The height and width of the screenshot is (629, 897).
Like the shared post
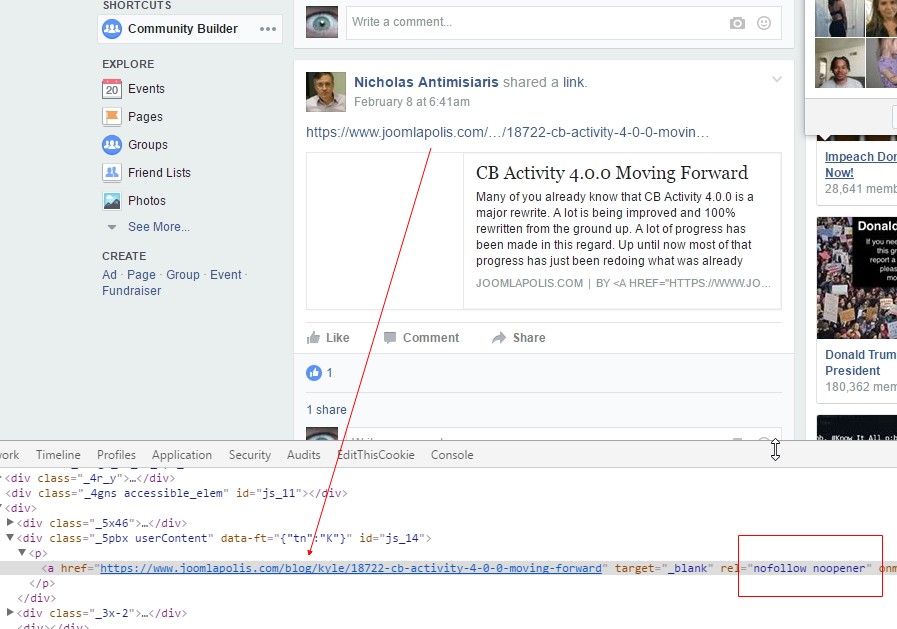pos(328,338)
